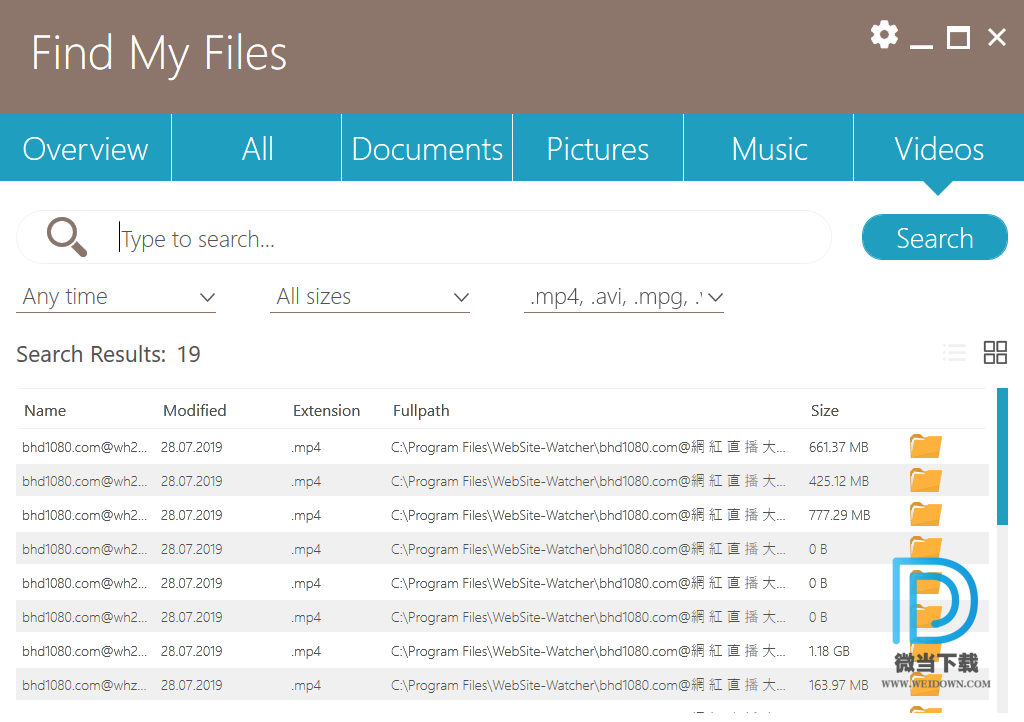This screenshot has height=722, width=1024.
Task: Expand the Any time dropdown
Action: point(116,297)
